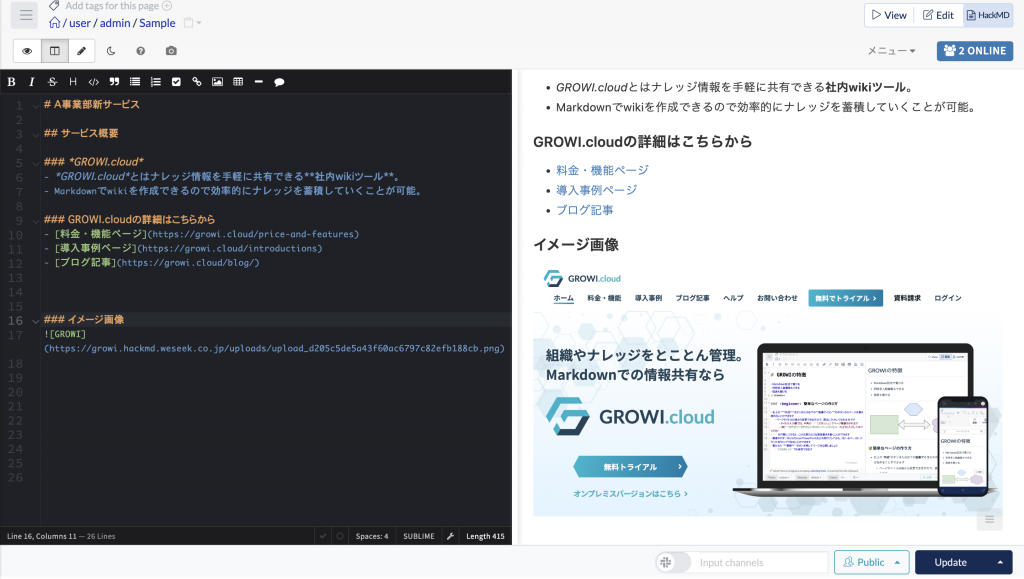The image size is (1024, 579).
Task: Change indentation via Spaces: 4
Action: [x=372, y=536]
